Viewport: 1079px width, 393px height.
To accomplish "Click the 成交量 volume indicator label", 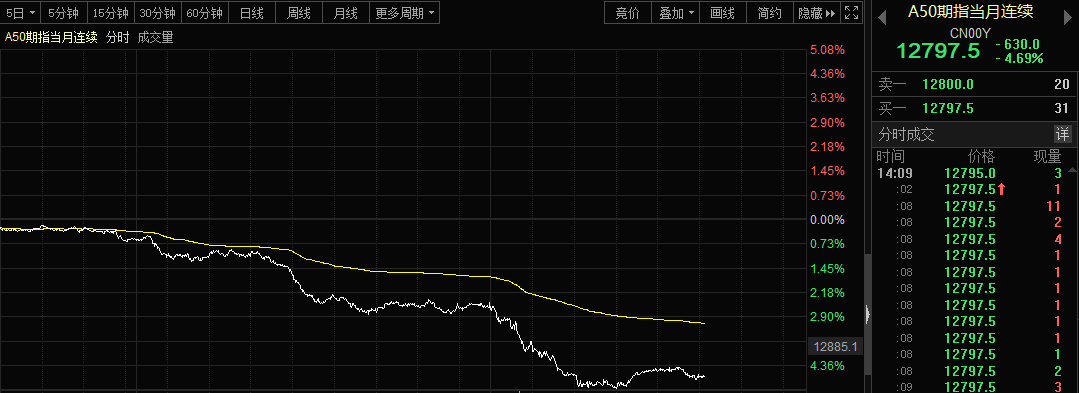I will pos(156,38).
